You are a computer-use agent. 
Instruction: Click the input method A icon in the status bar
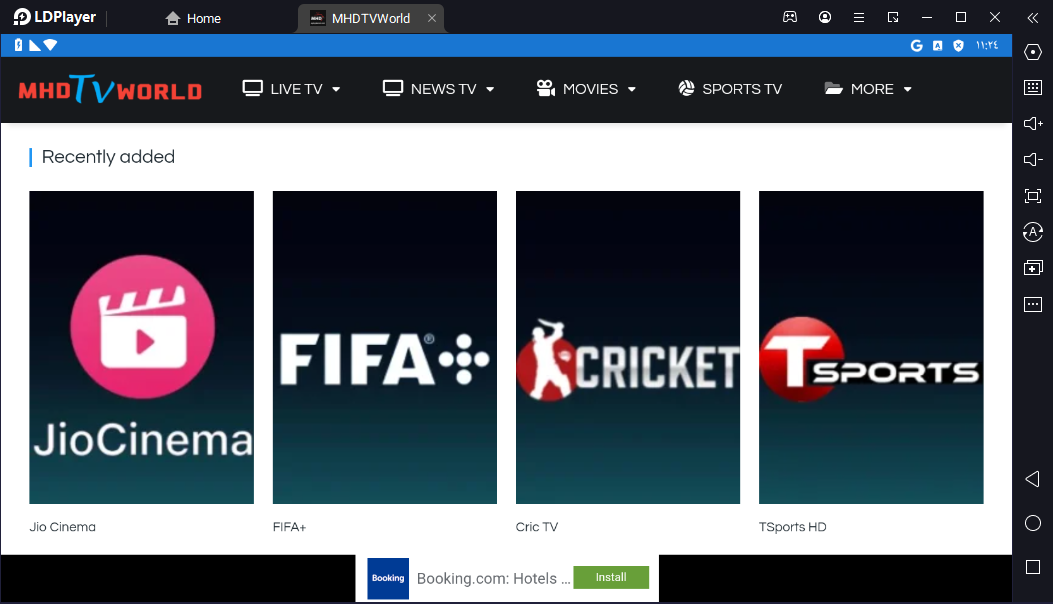tap(937, 46)
